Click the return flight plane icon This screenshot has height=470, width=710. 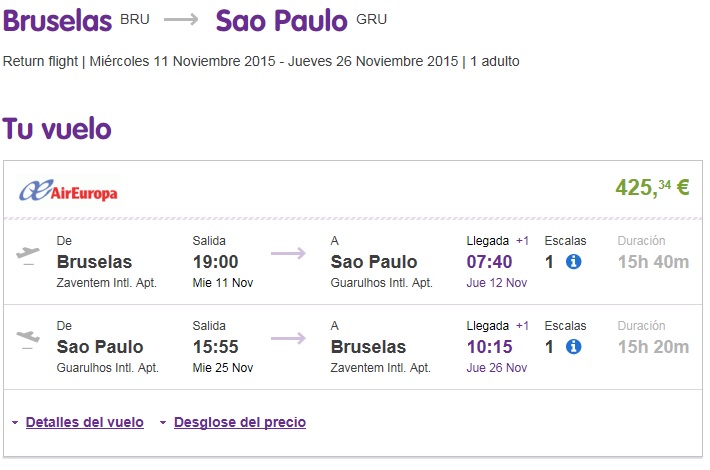pos(28,340)
